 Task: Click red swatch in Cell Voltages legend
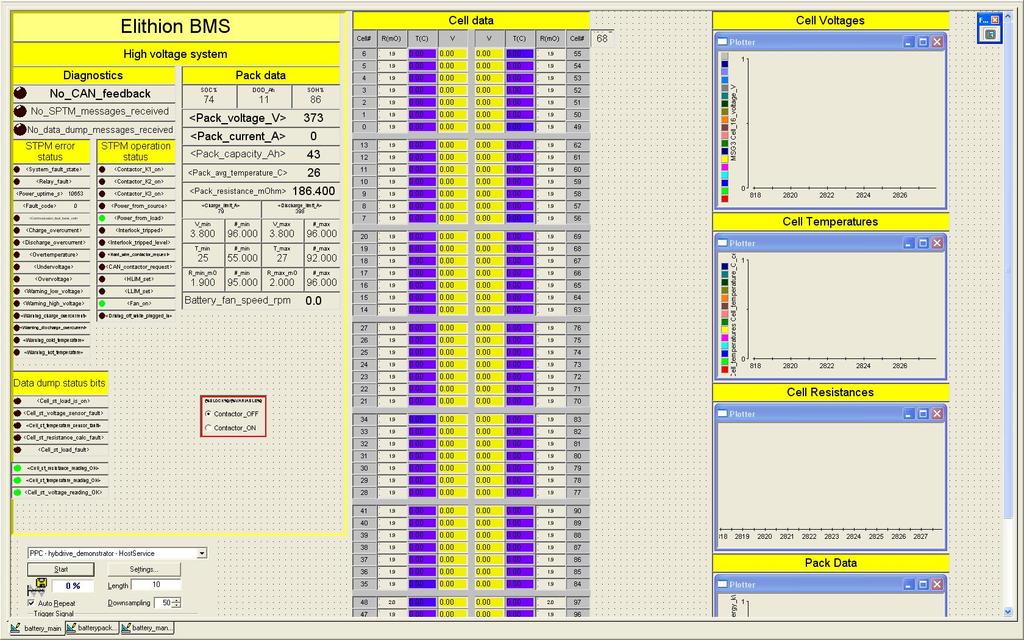pos(725,199)
